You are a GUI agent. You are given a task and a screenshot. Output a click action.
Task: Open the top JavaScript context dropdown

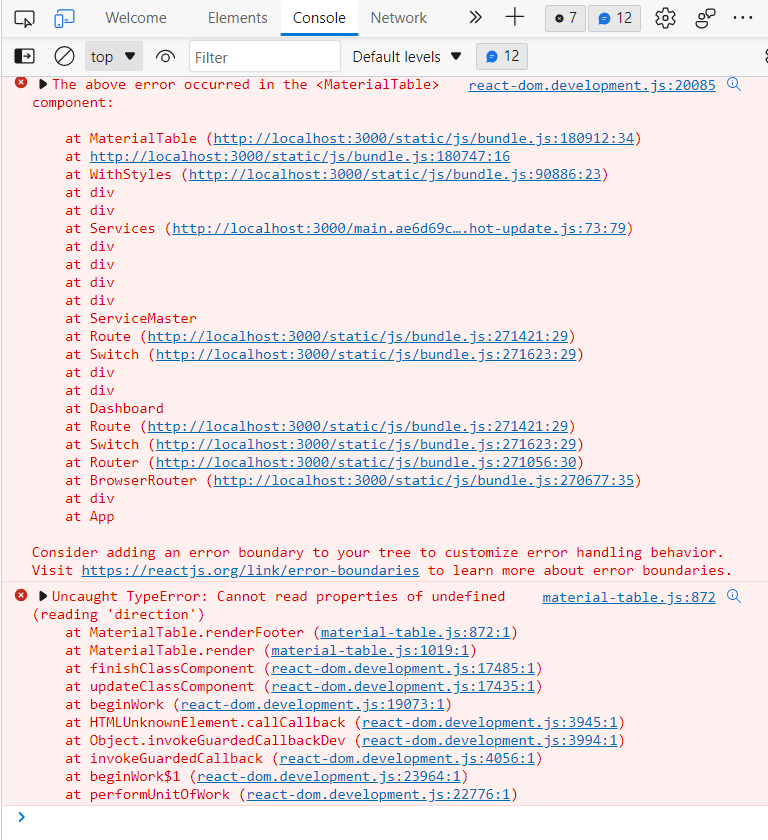114,56
